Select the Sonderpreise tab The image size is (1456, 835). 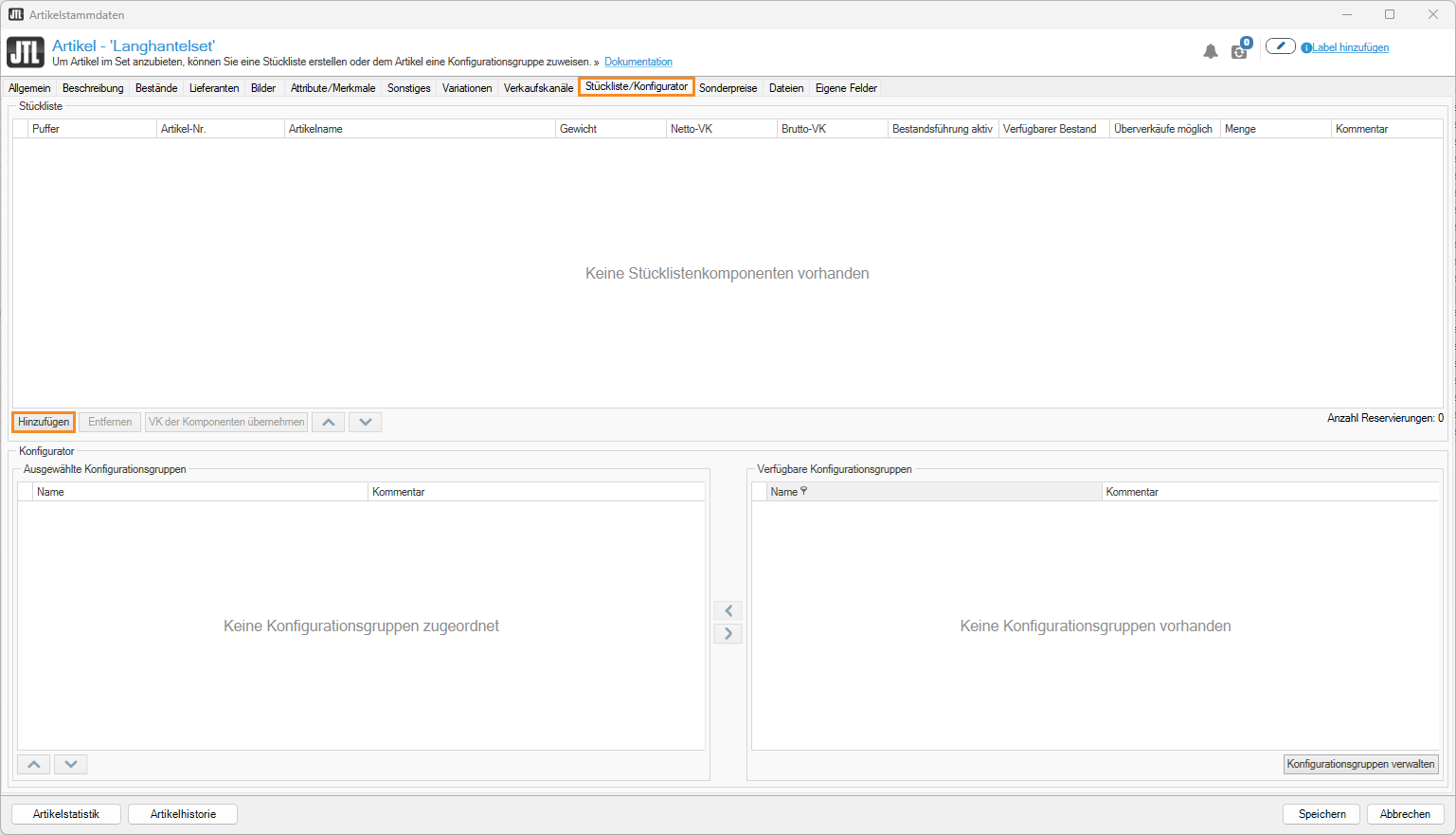click(728, 88)
